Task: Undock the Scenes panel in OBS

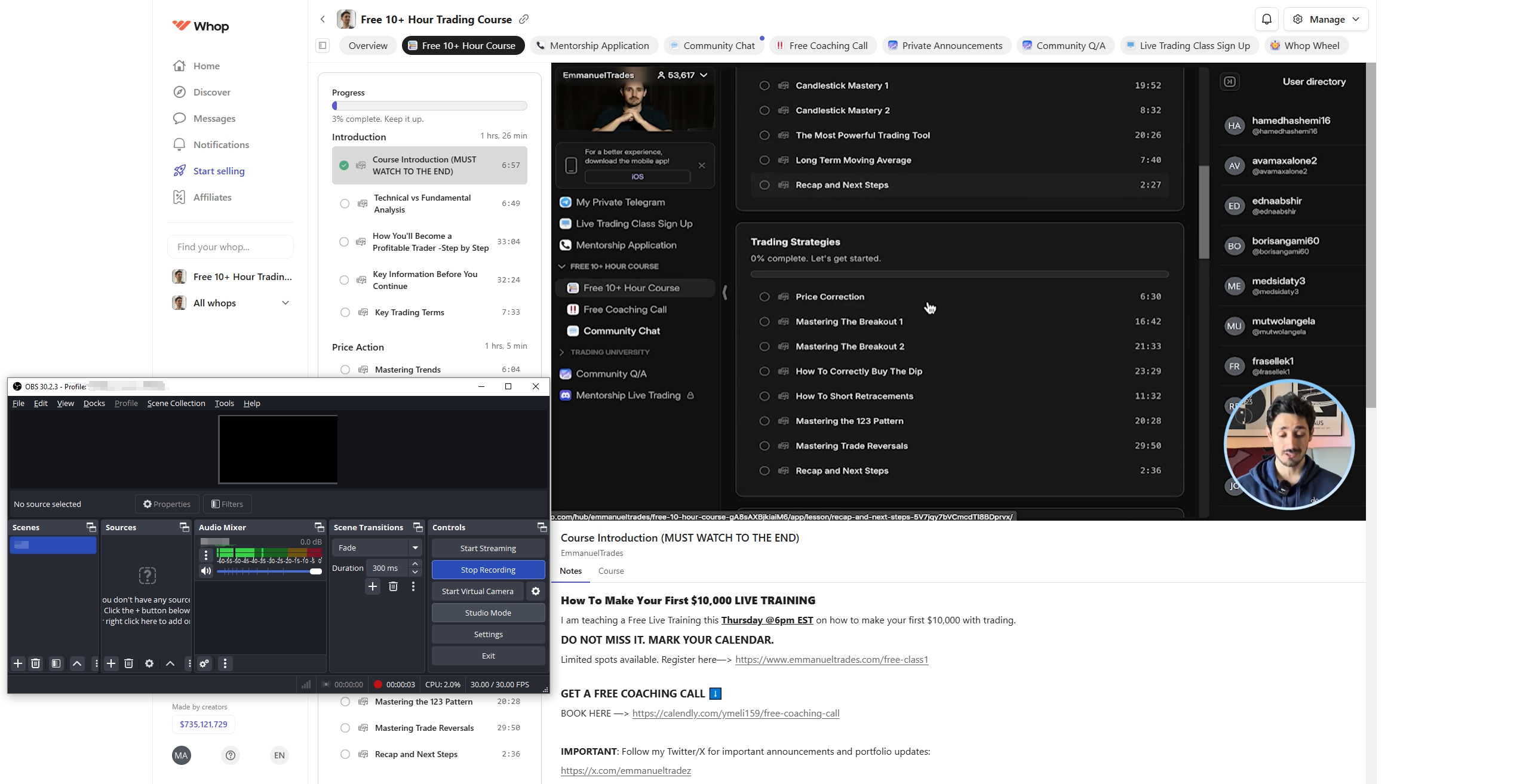Action: (91, 527)
